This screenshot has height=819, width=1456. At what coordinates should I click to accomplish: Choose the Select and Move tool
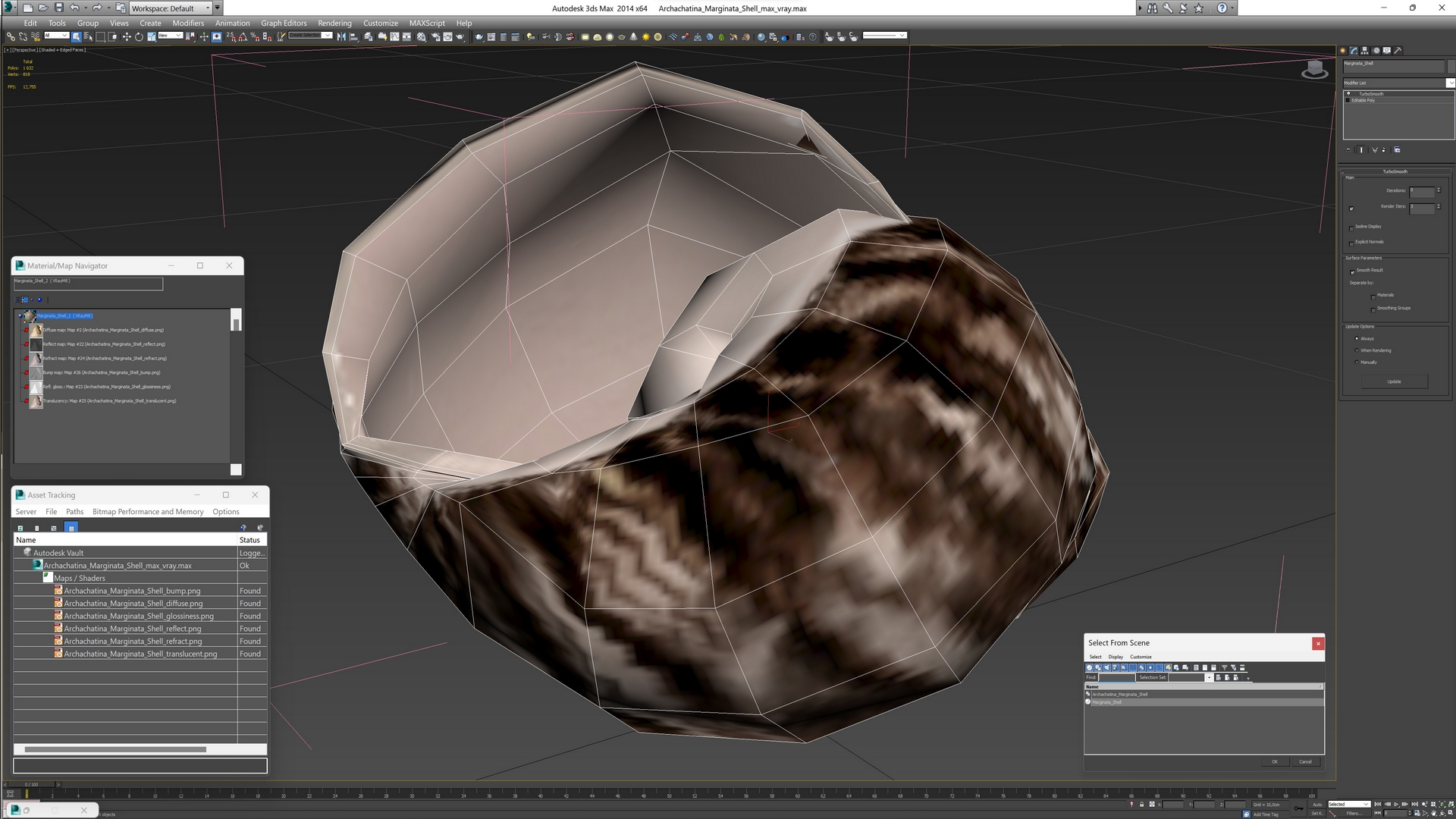pos(127,36)
